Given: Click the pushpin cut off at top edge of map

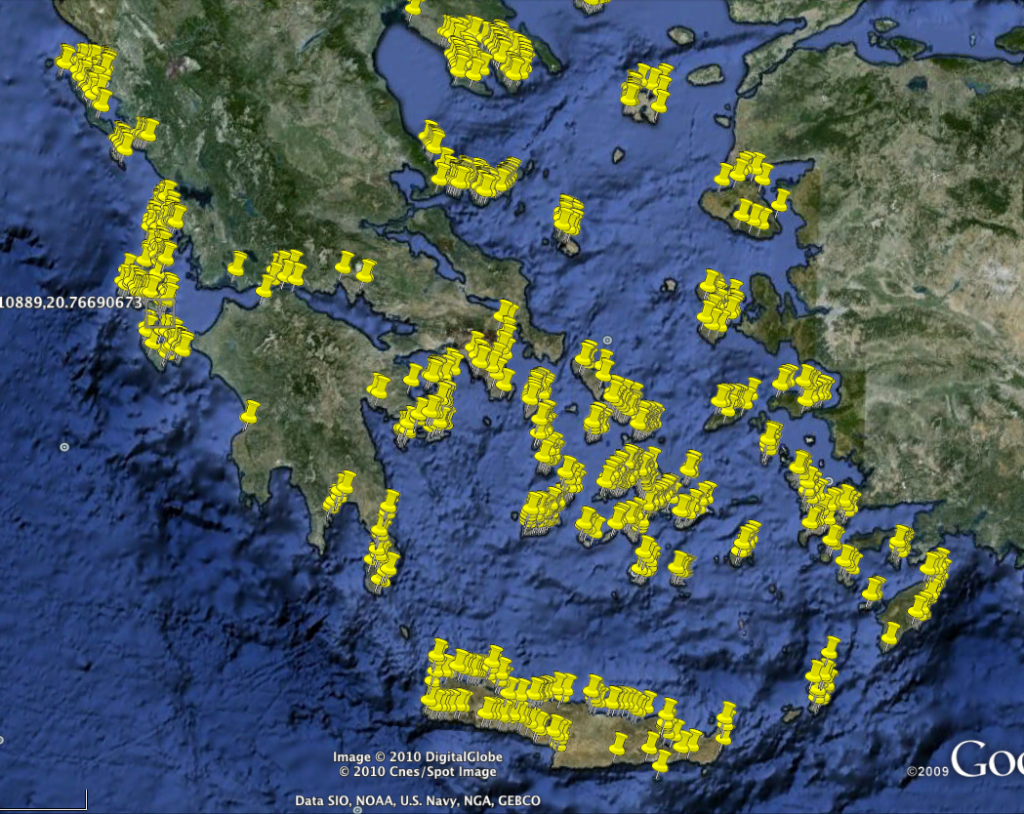Looking at the screenshot, I should 413,8.
